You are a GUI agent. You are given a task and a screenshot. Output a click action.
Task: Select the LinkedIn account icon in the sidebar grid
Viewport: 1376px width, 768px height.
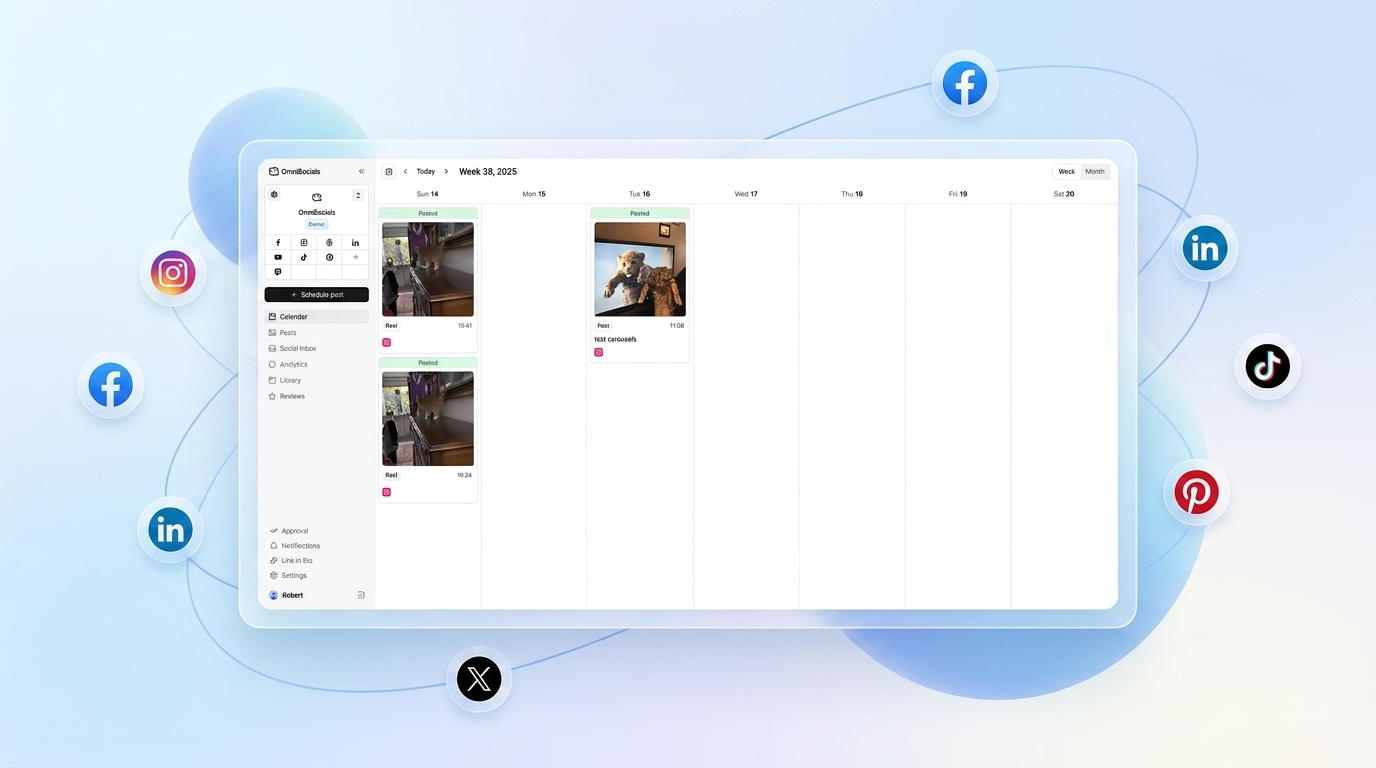(355, 243)
